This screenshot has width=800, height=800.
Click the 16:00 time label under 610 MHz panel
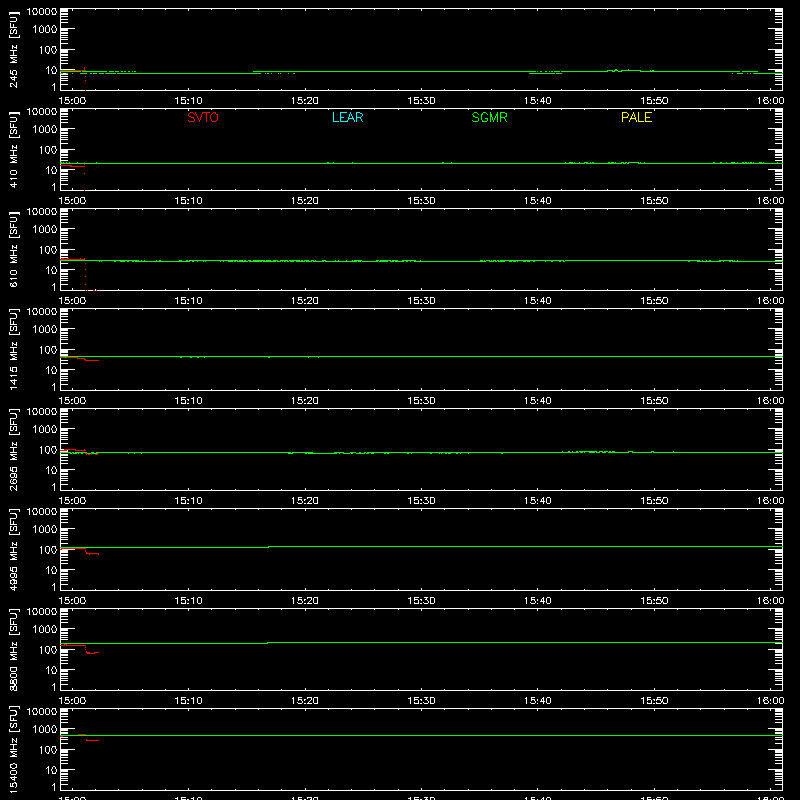coord(770,301)
